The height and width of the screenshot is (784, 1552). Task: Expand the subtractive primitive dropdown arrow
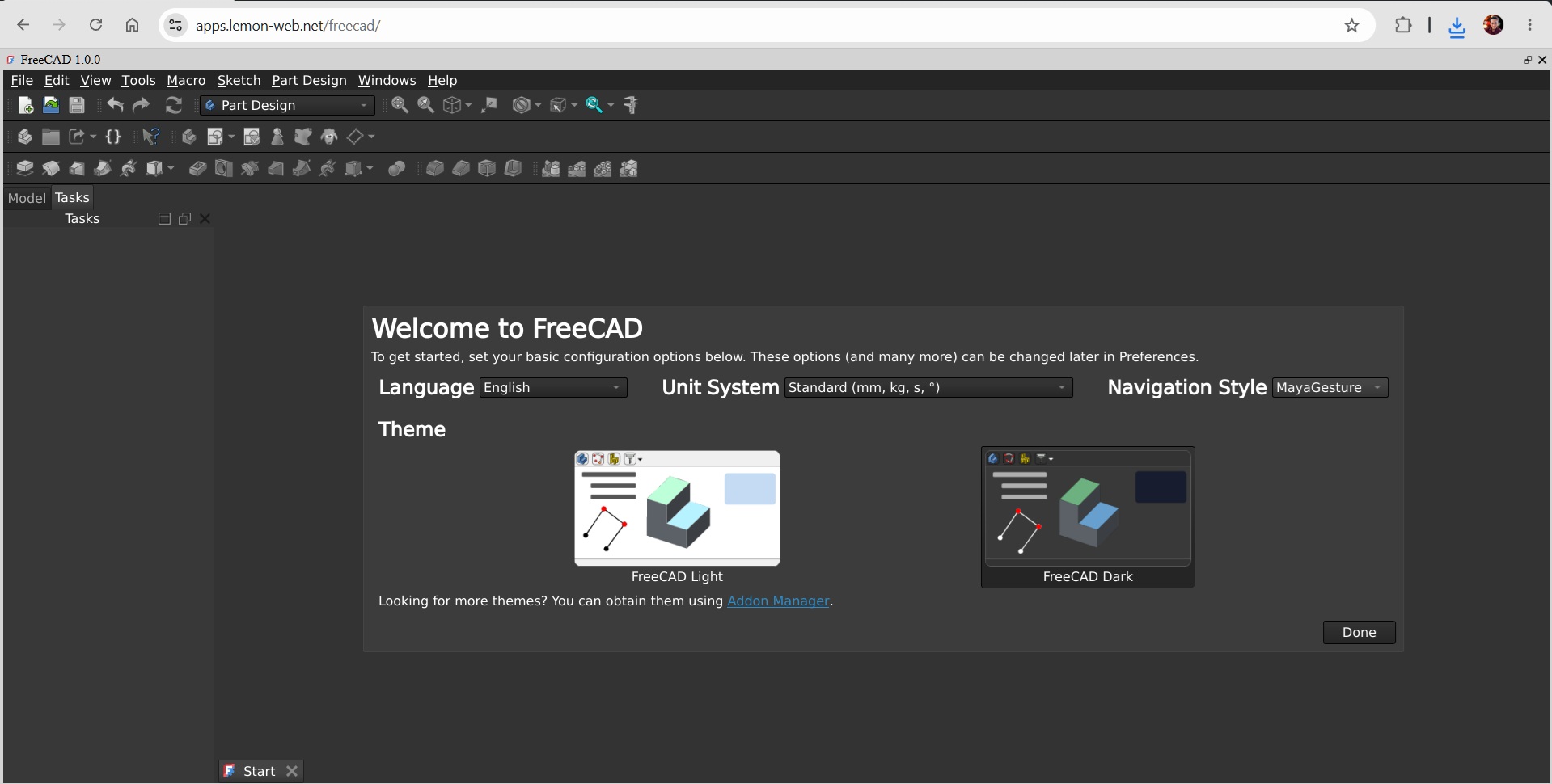coord(370,168)
